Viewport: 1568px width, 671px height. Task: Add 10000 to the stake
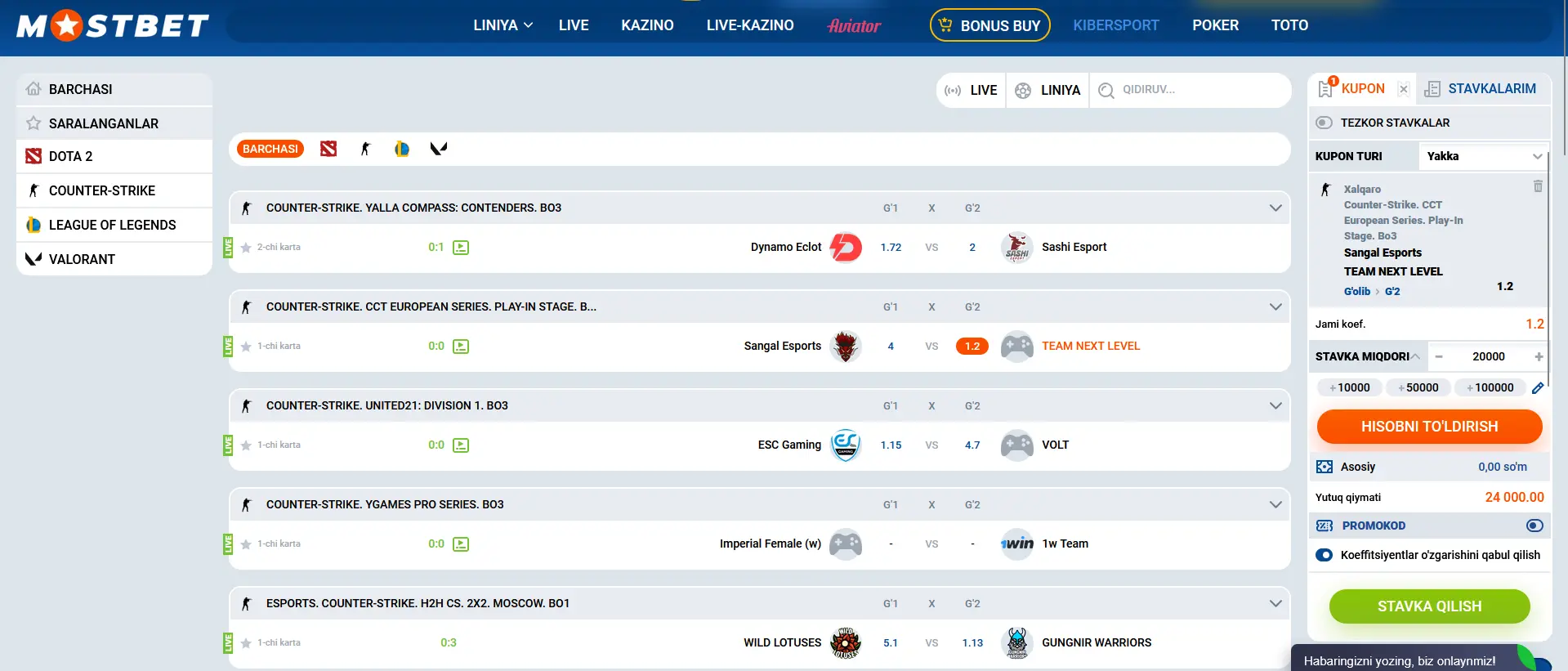pyautogui.click(x=1349, y=387)
